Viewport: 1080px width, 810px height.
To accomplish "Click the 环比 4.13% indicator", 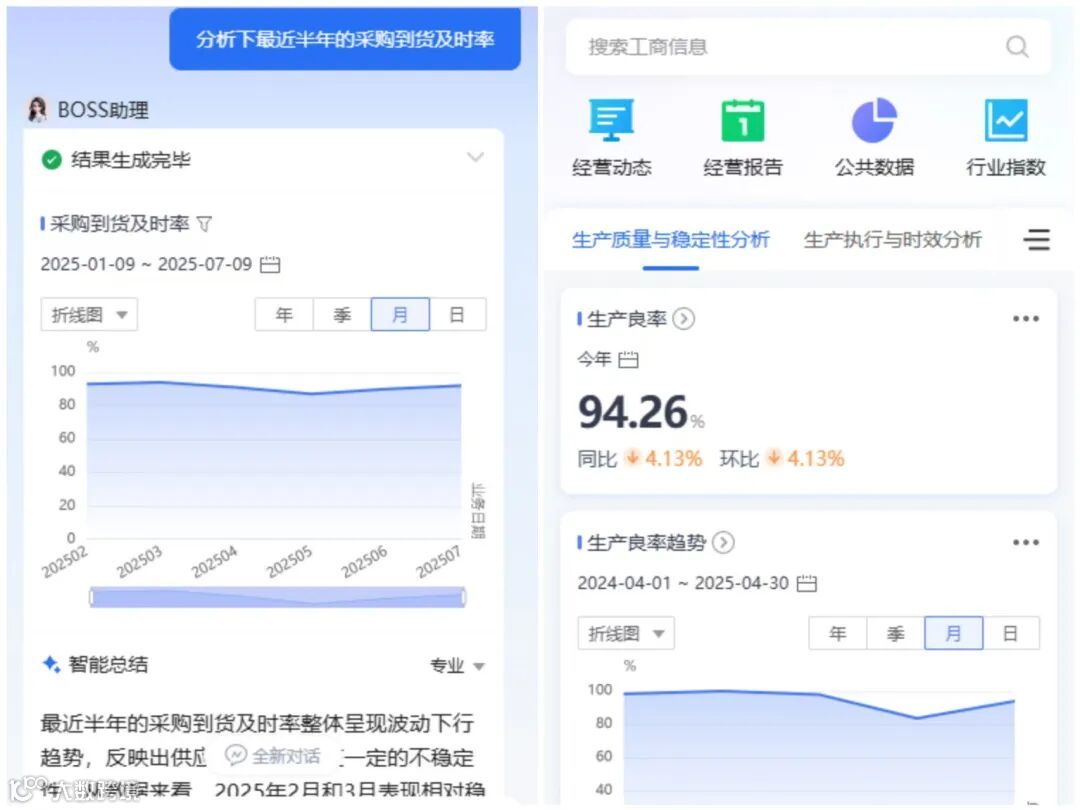I will click(782, 459).
